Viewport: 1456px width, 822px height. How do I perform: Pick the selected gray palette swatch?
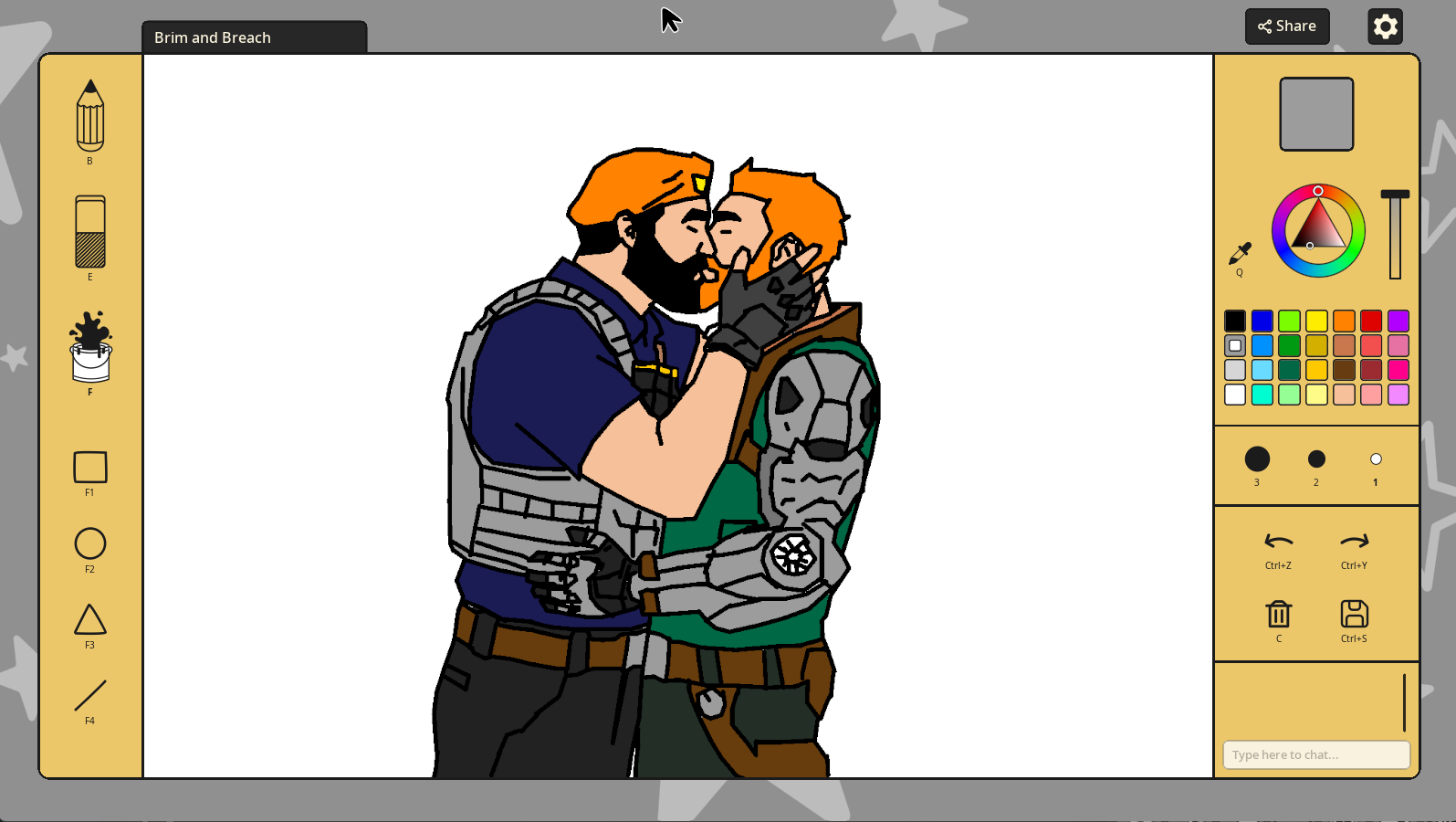point(1235,345)
